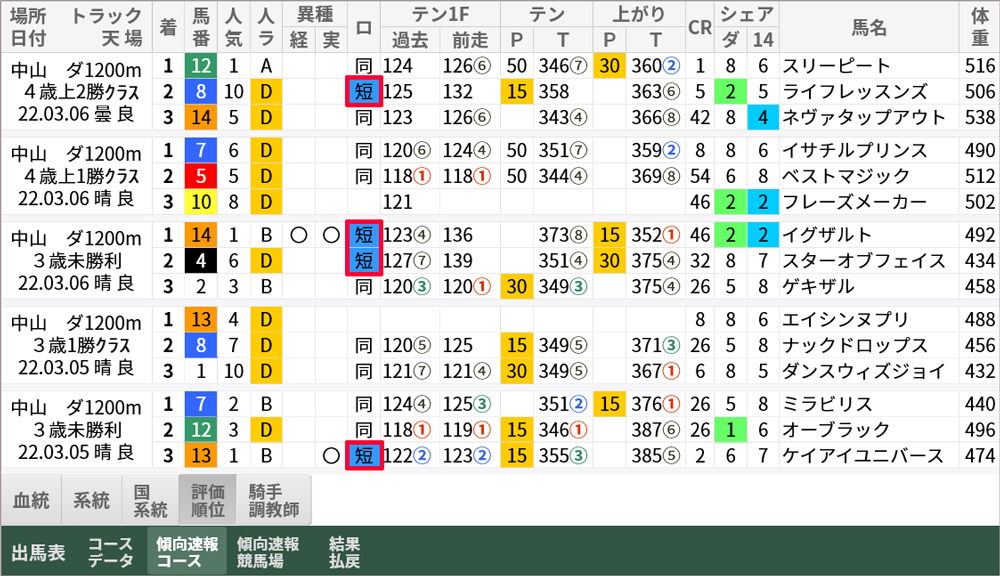Click the horse name ミラビリス
Image resolution: width=1000 pixels, height=576 pixels.
[x=827, y=404]
